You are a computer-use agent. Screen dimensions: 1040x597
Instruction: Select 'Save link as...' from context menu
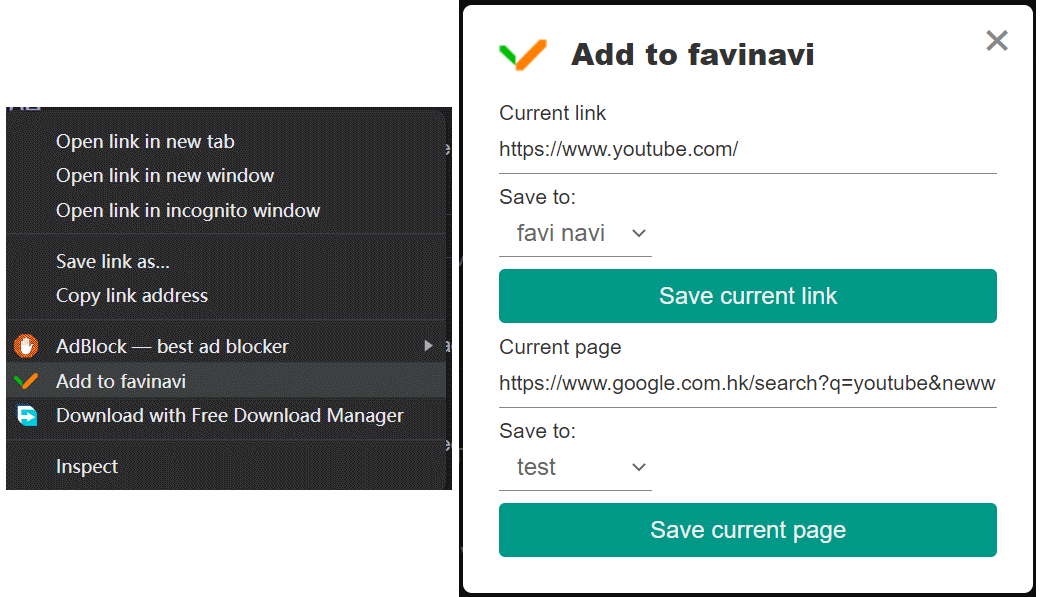click(112, 261)
